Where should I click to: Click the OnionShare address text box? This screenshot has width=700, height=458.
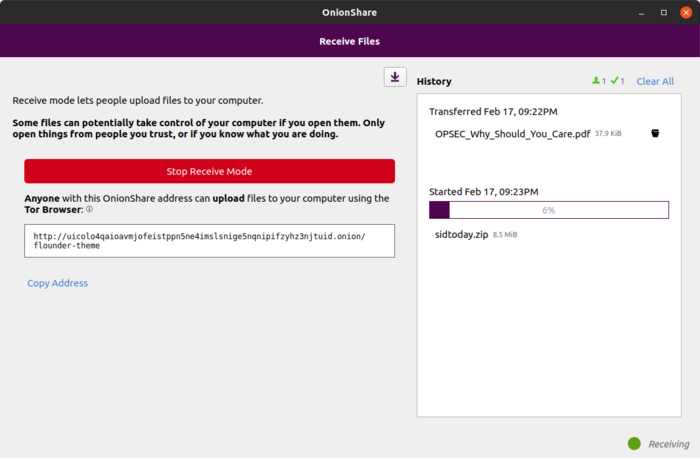coord(209,241)
